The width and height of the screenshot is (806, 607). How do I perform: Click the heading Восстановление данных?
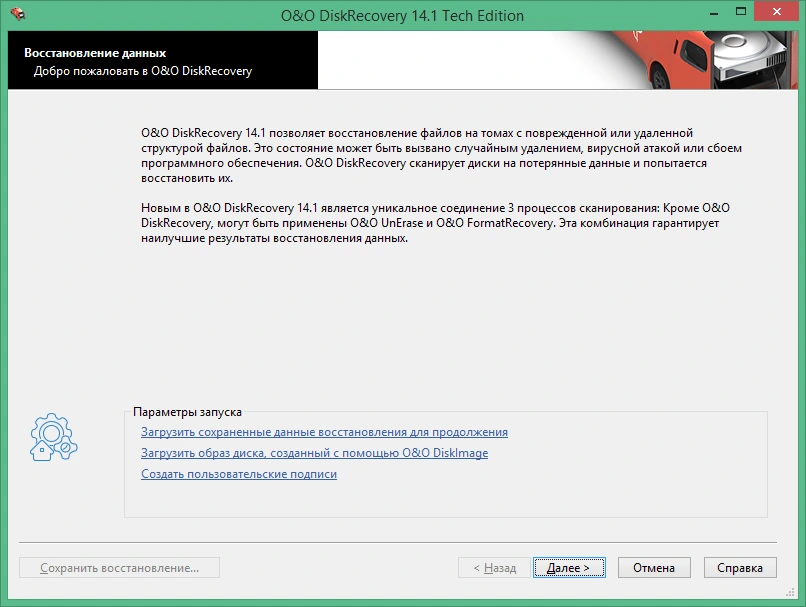click(95, 53)
